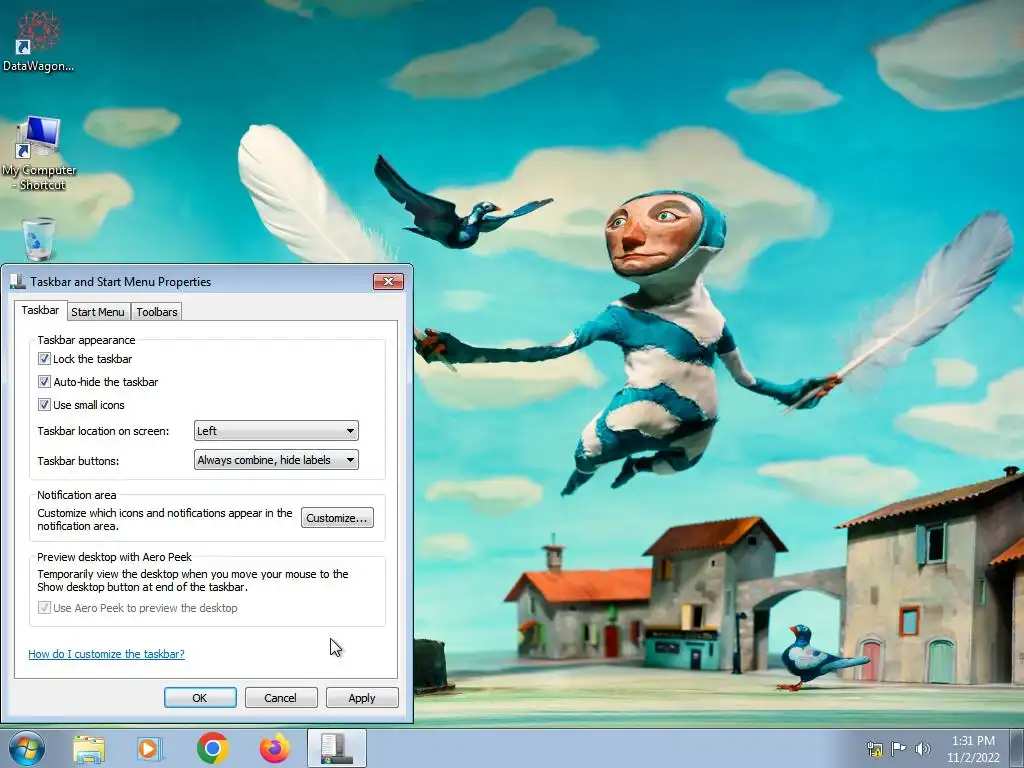Click the Customize... button
This screenshot has height=768, width=1024.
[x=337, y=518]
